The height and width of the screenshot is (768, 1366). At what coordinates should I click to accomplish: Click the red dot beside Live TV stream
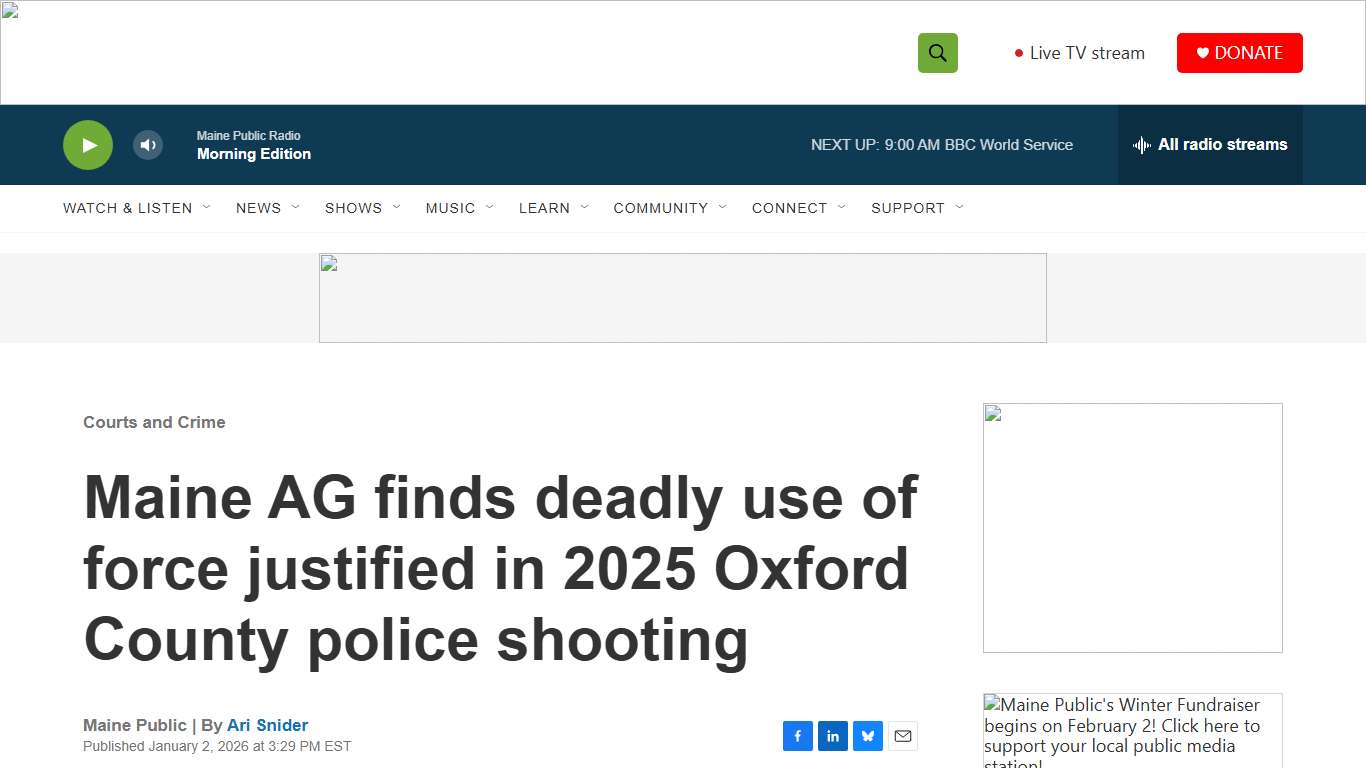[1018, 52]
